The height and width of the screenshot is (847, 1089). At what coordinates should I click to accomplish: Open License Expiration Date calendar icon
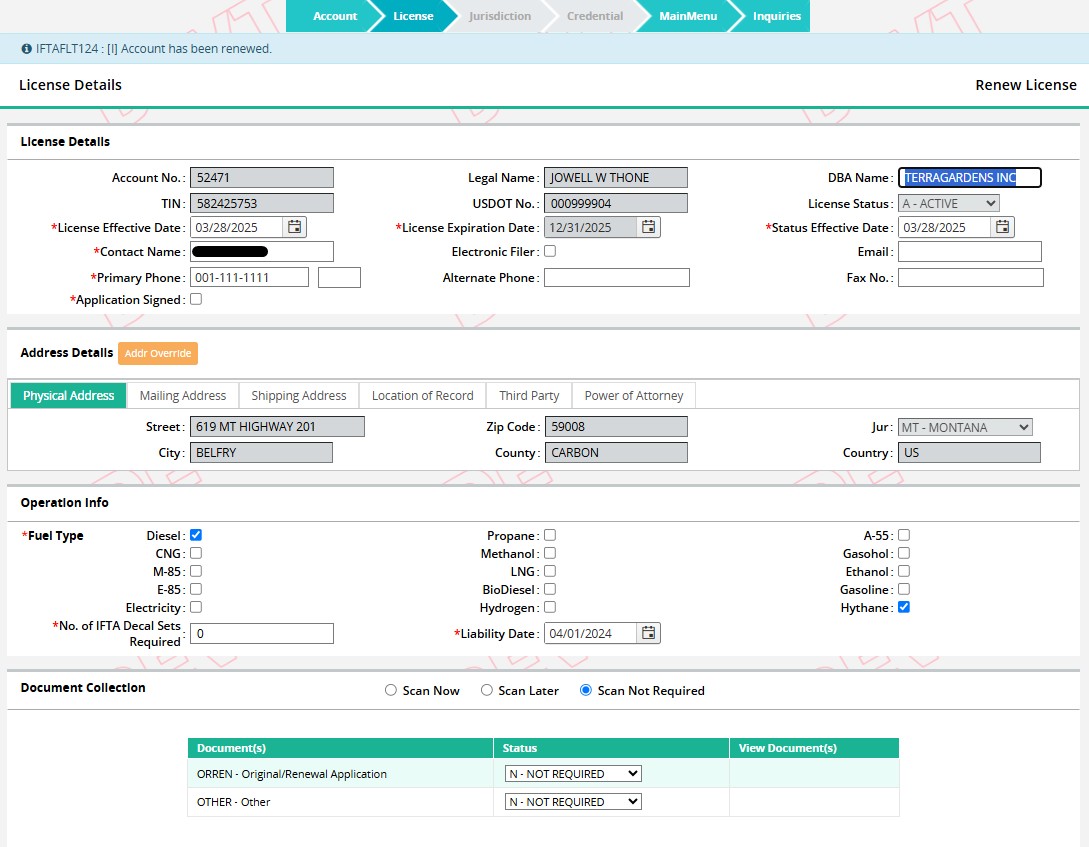tap(649, 228)
